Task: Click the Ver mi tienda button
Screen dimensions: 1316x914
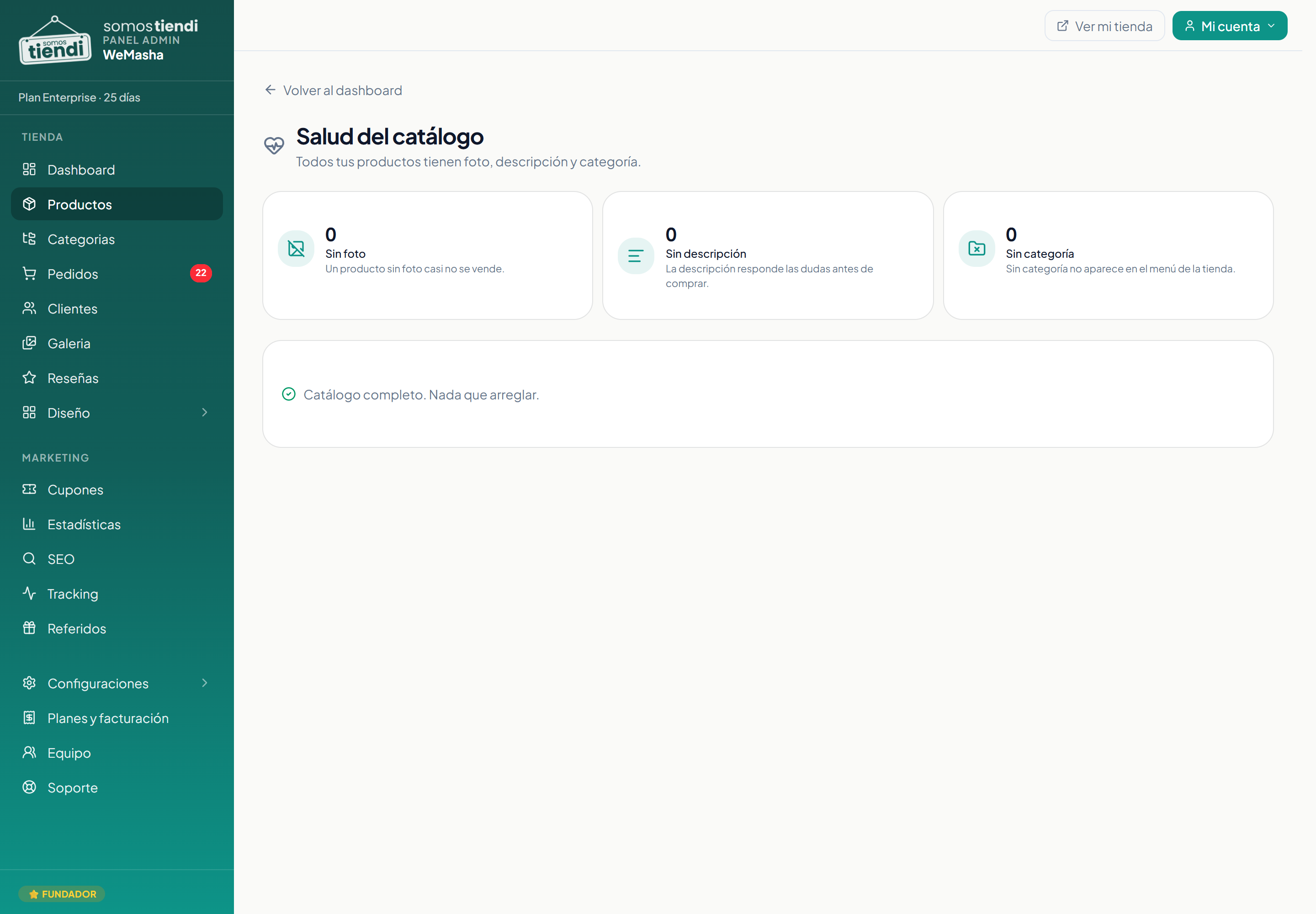Action: 1104,26
